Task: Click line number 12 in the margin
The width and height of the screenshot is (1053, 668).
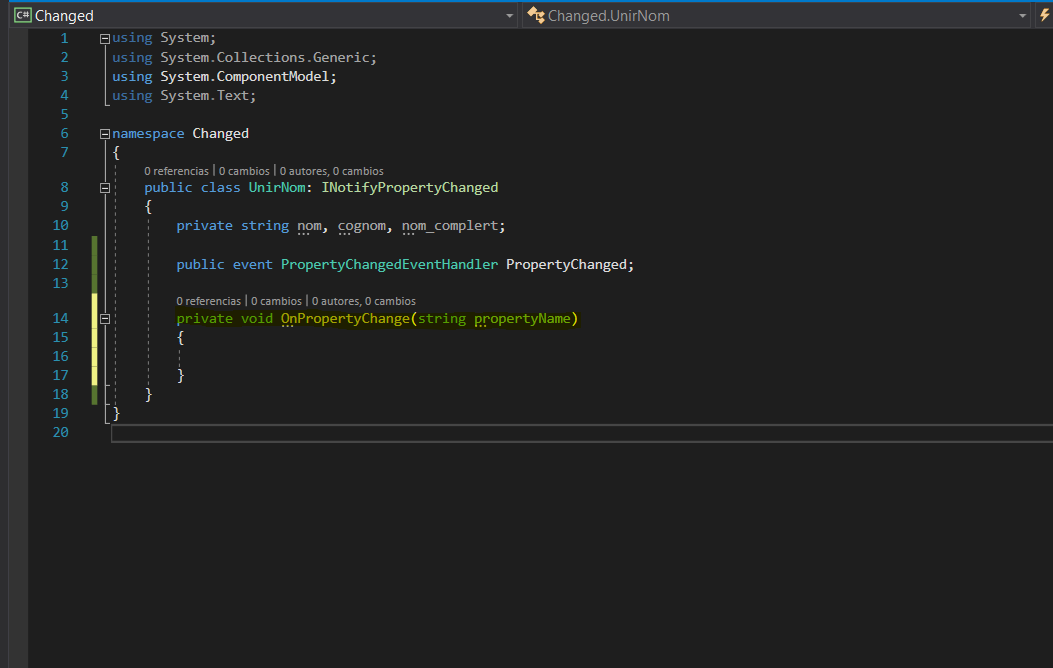Action: coord(60,264)
